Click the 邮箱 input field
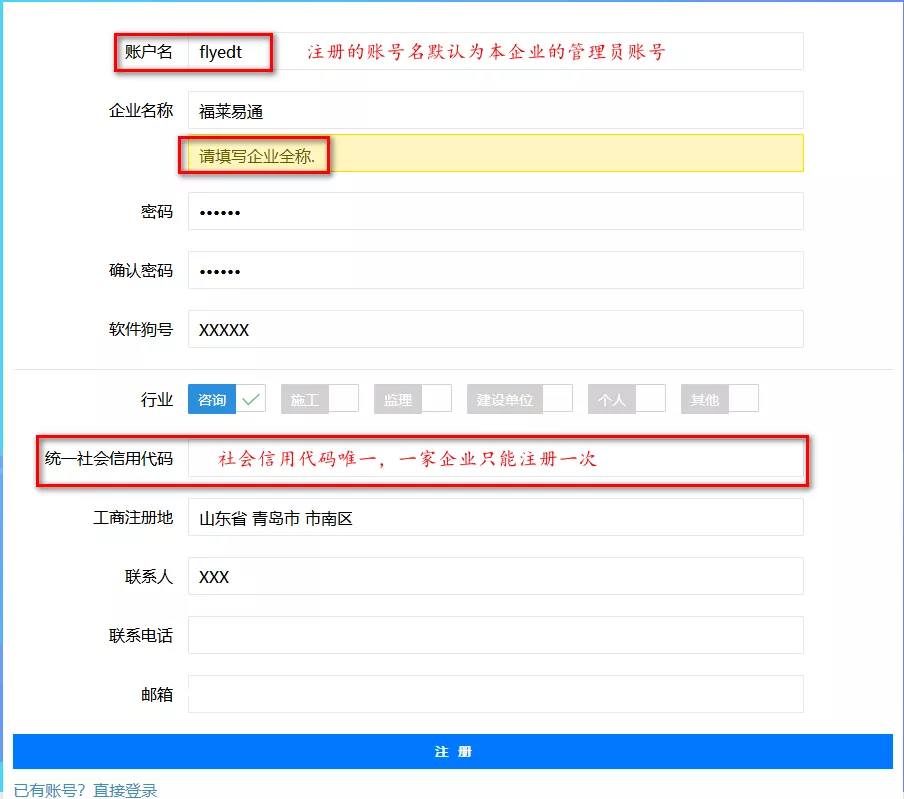904x799 pixels. pos(495,694)
